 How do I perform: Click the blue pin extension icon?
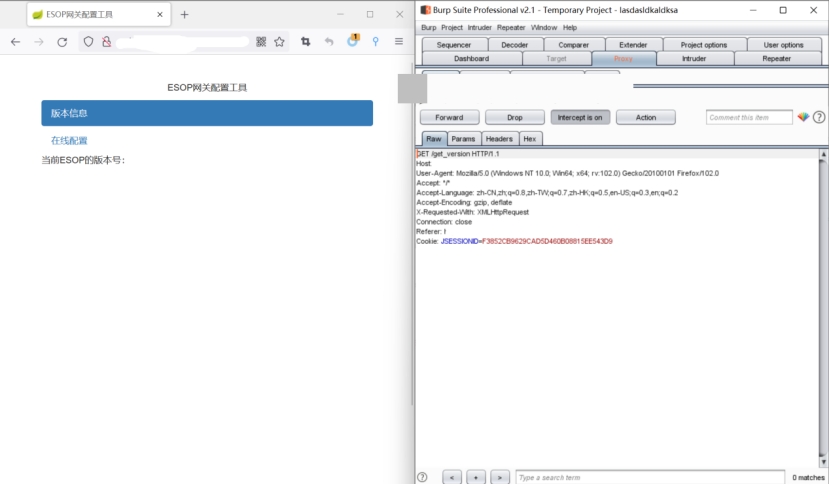pyautogui.click(x=375, y=41)
